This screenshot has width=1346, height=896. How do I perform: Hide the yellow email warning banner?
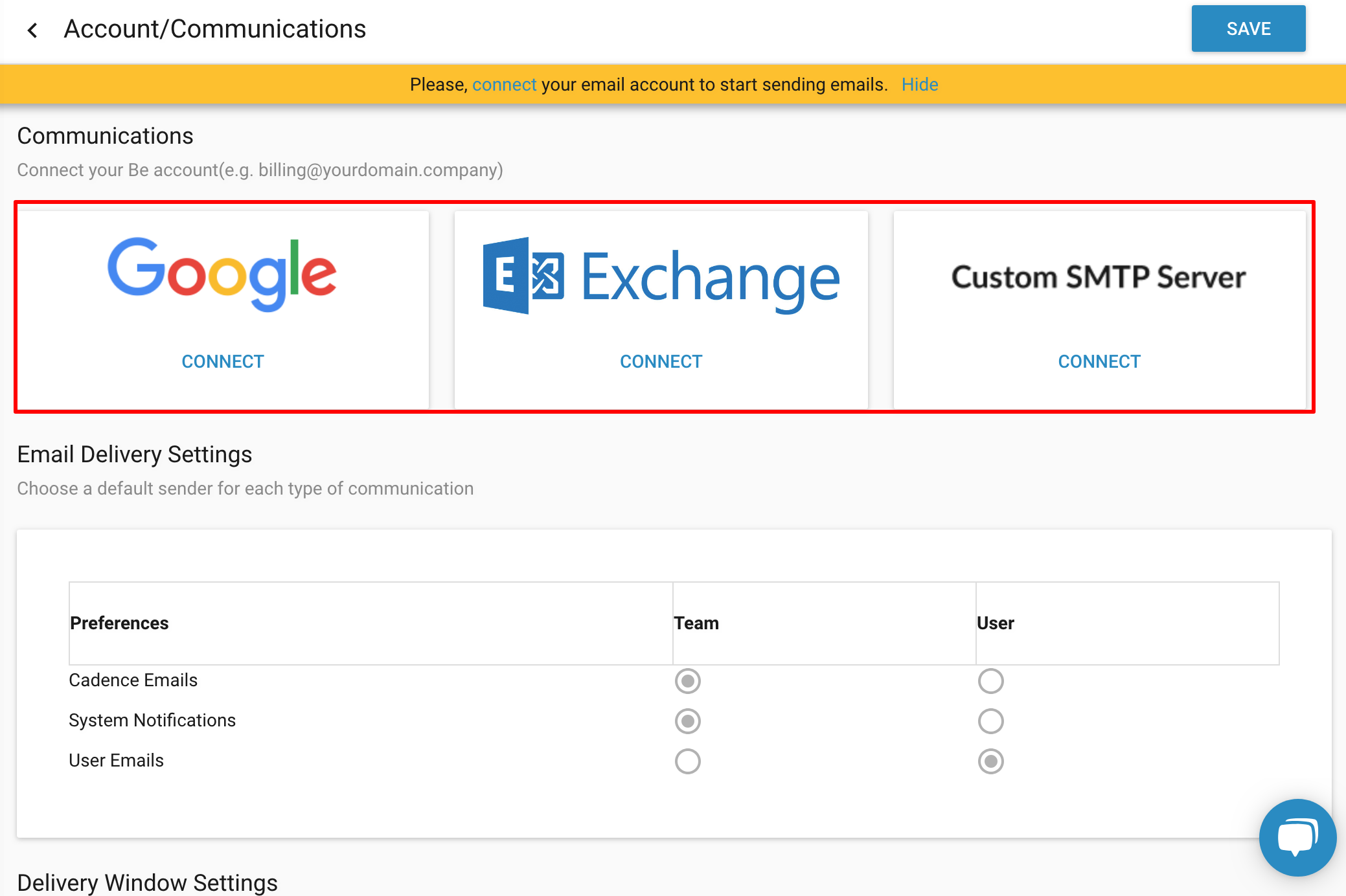[920, 84]
